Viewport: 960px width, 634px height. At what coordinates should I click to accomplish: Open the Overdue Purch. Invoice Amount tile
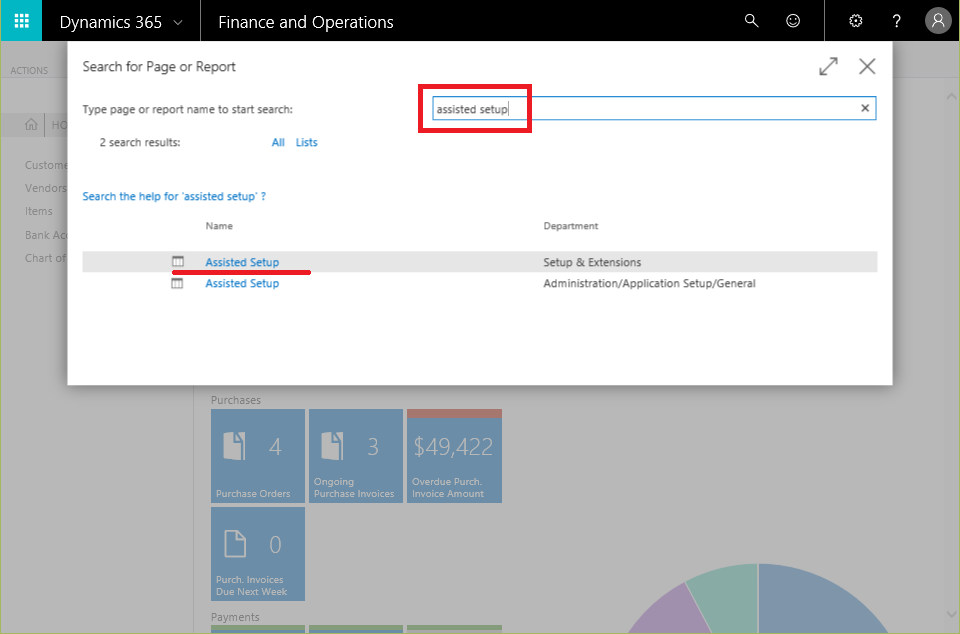454,456
